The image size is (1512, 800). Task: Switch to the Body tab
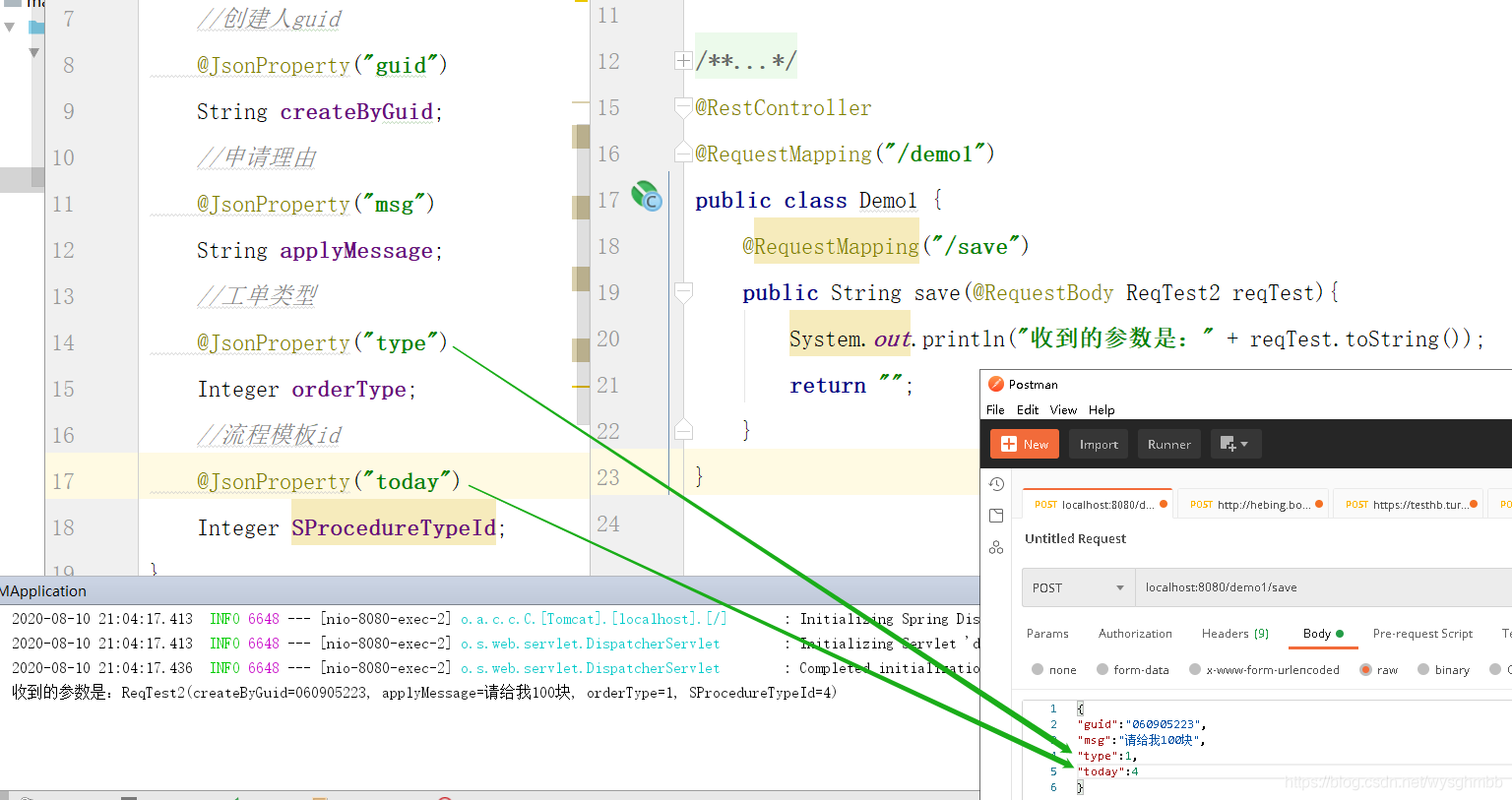[1323, 634]
